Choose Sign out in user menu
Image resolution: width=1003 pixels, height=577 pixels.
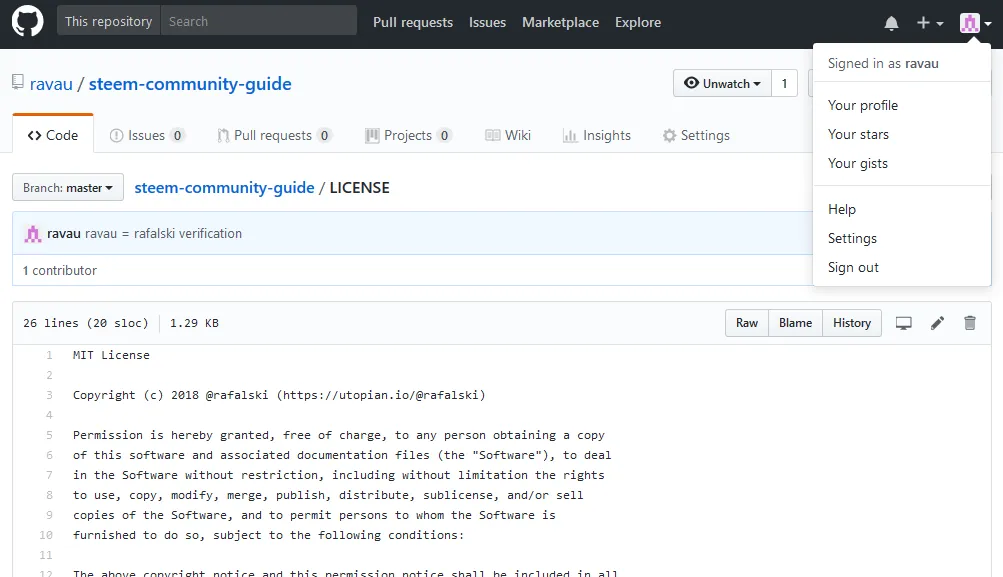click(853, 267)
